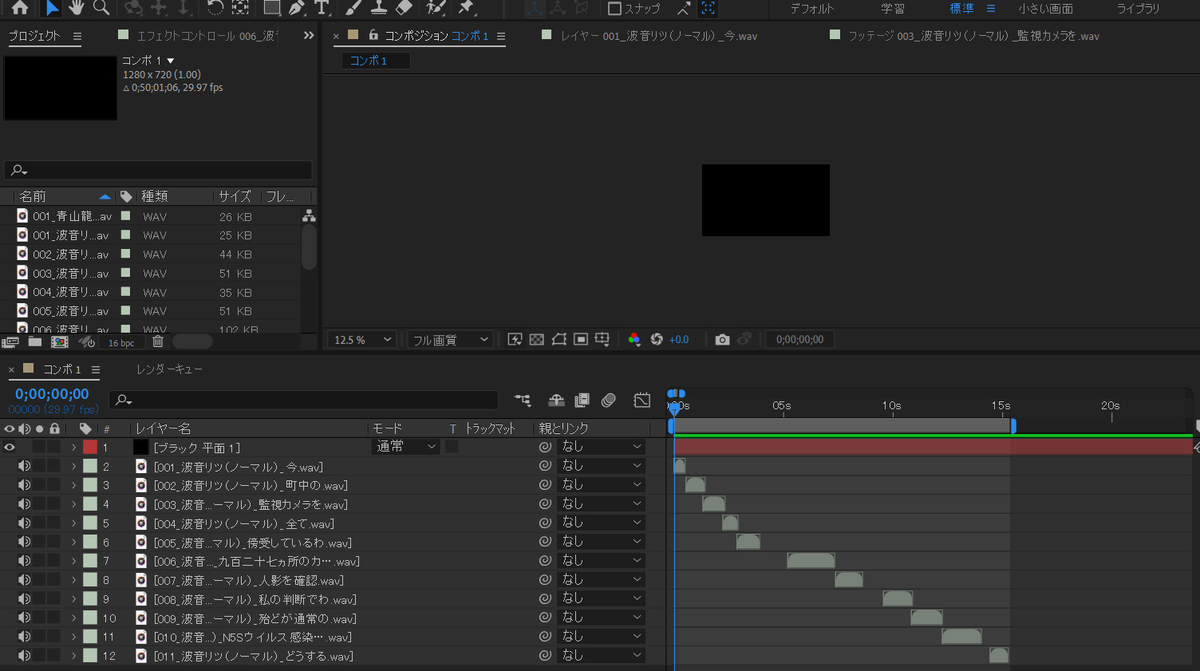
Task: Select the Eraser tool
Action: (404, 8)
